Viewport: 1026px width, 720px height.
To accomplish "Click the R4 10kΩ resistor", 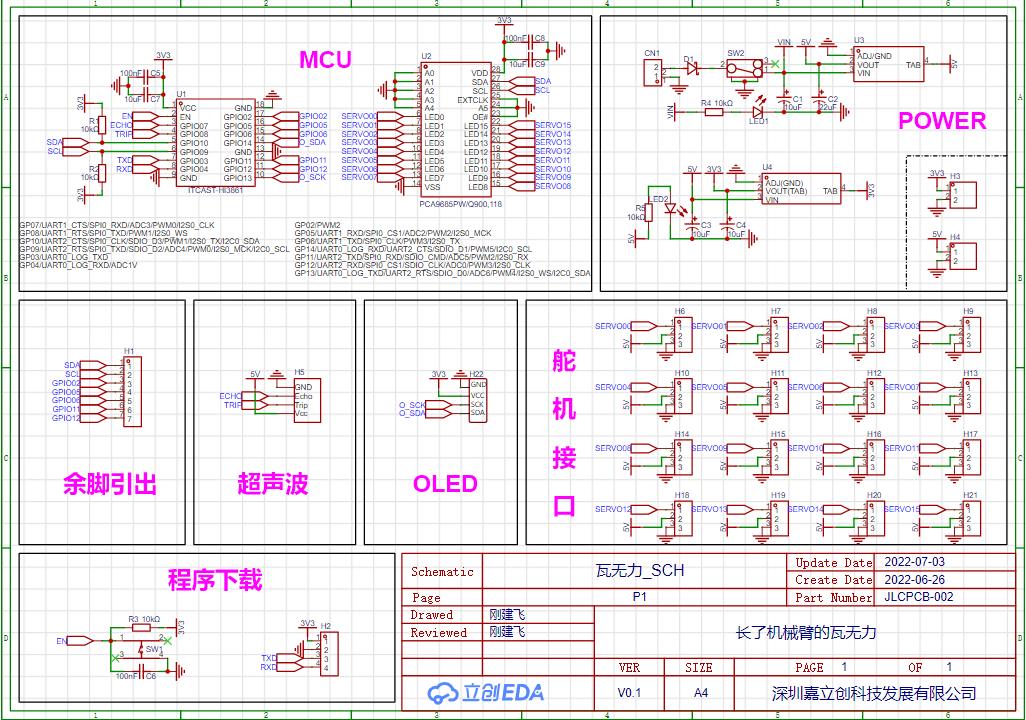I will (x=714, y=112).
